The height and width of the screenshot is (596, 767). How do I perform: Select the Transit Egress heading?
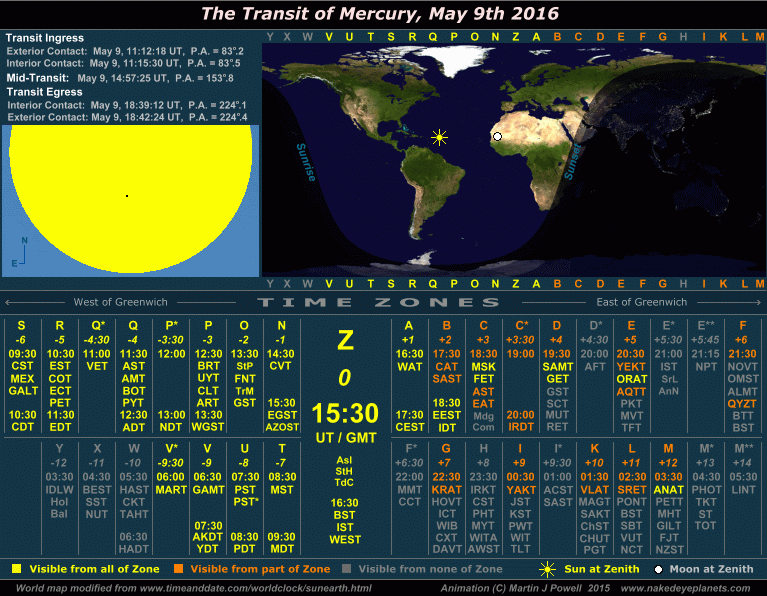point(44,91)
